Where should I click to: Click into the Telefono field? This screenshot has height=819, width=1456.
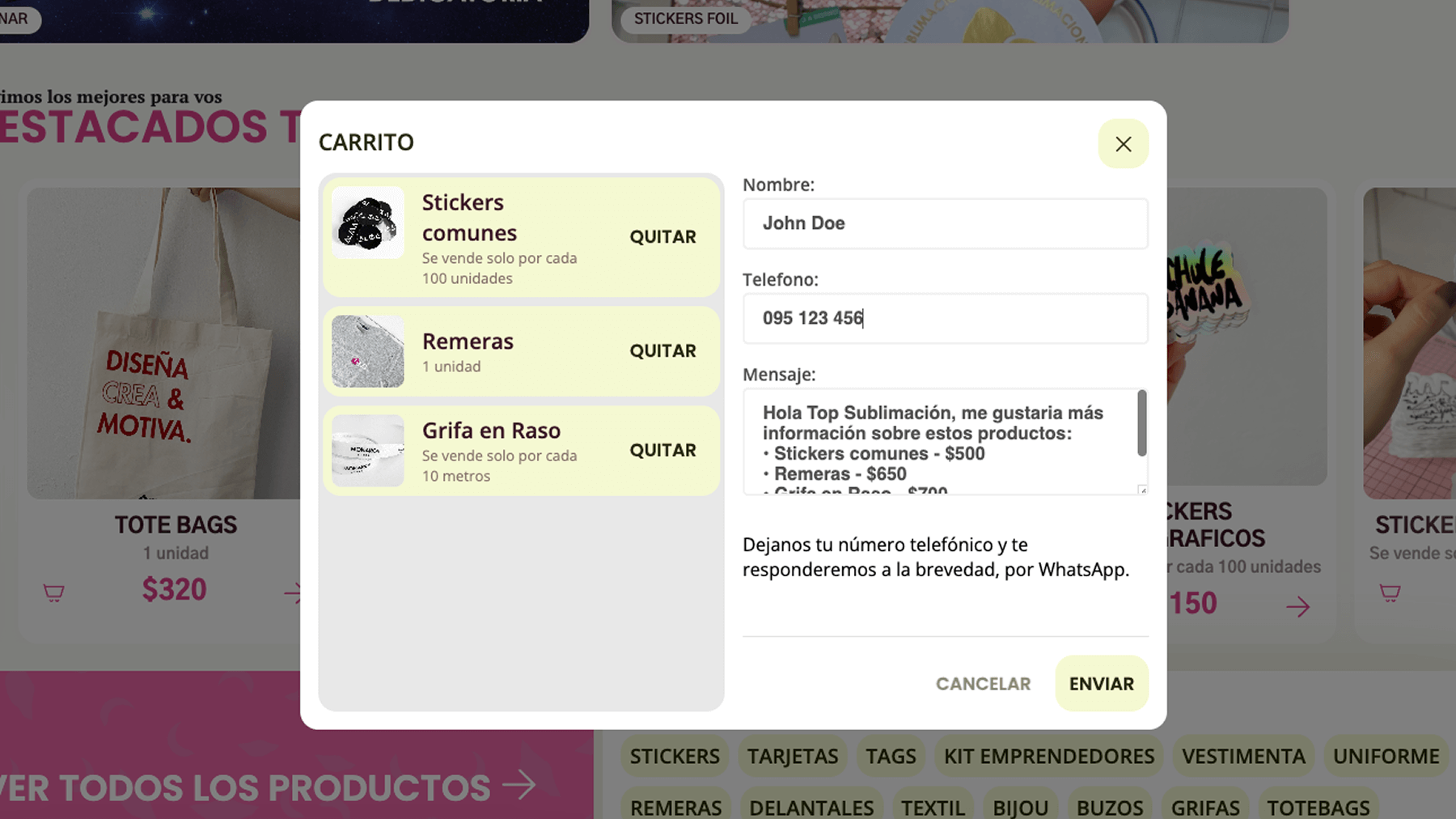coord(945,318)
